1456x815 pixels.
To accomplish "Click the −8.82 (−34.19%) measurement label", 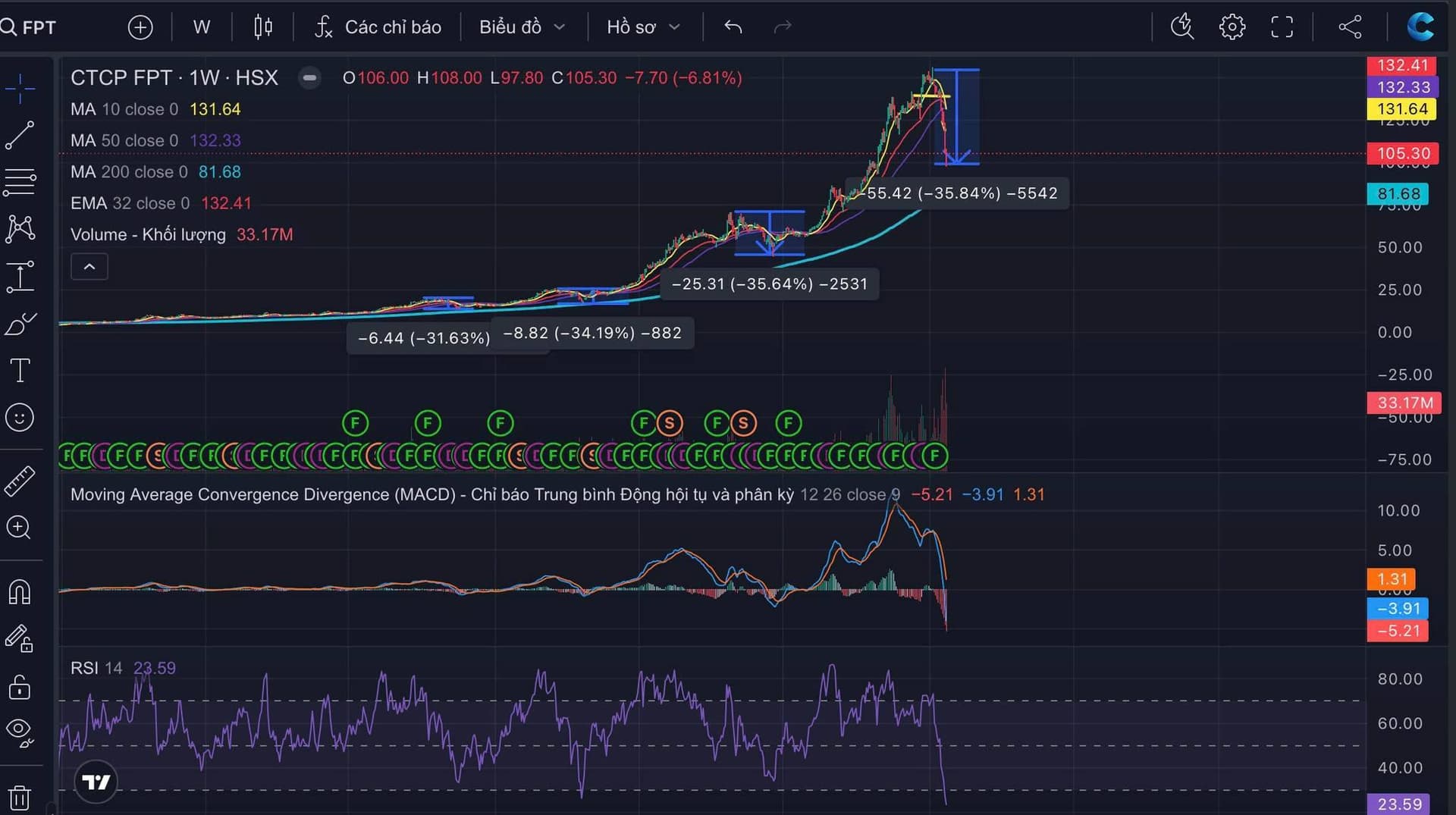I will (x=593, y=333).
